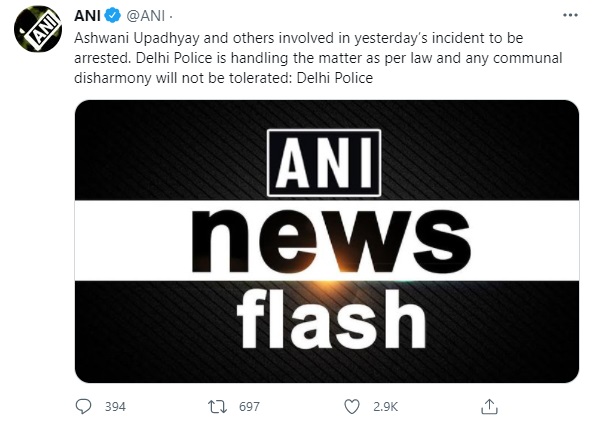
Task: Click the white "flash" text in the image
Action: click(x=331, y=318)
